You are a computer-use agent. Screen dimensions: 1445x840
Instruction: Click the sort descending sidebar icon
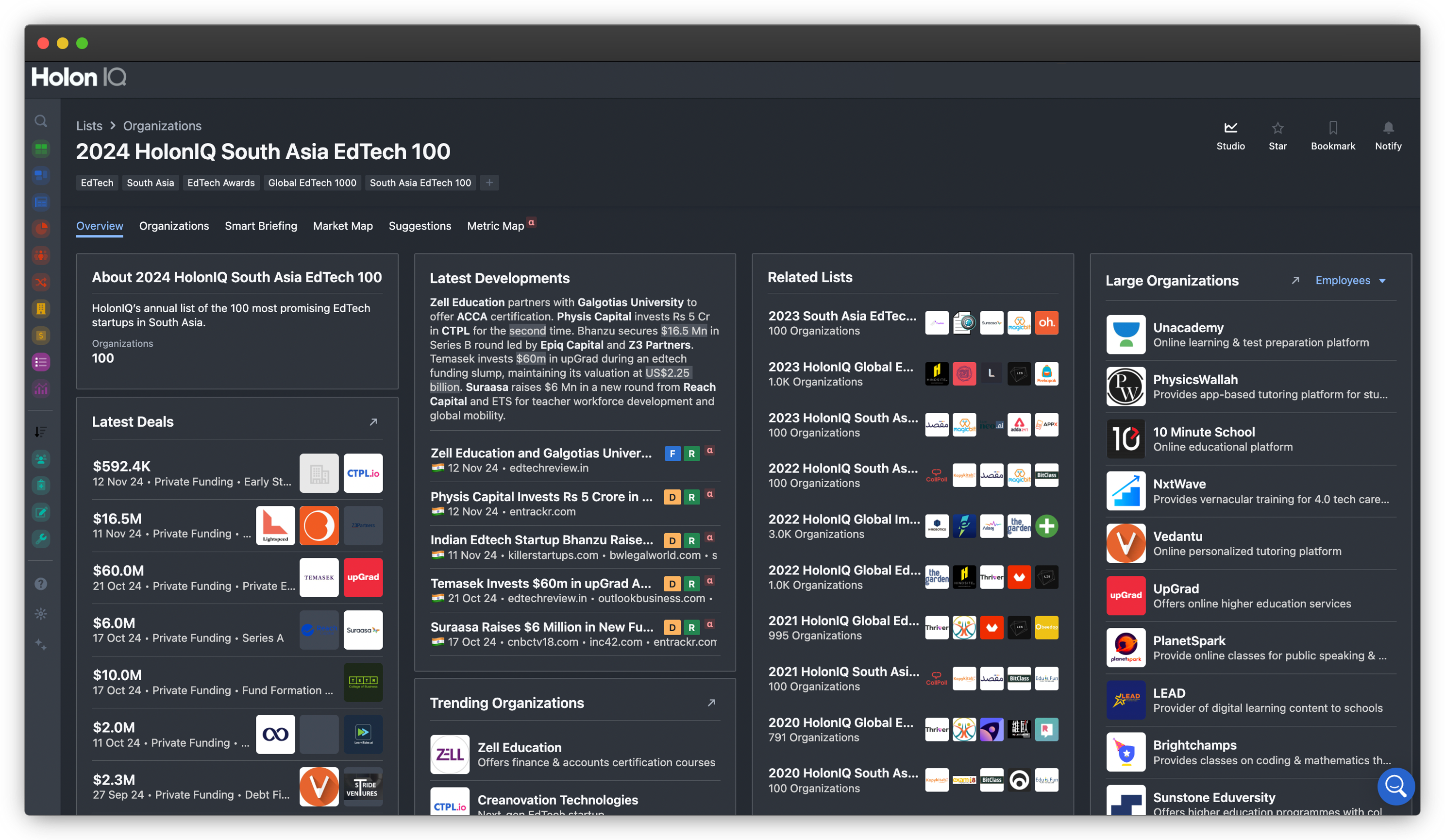[41, 432]
